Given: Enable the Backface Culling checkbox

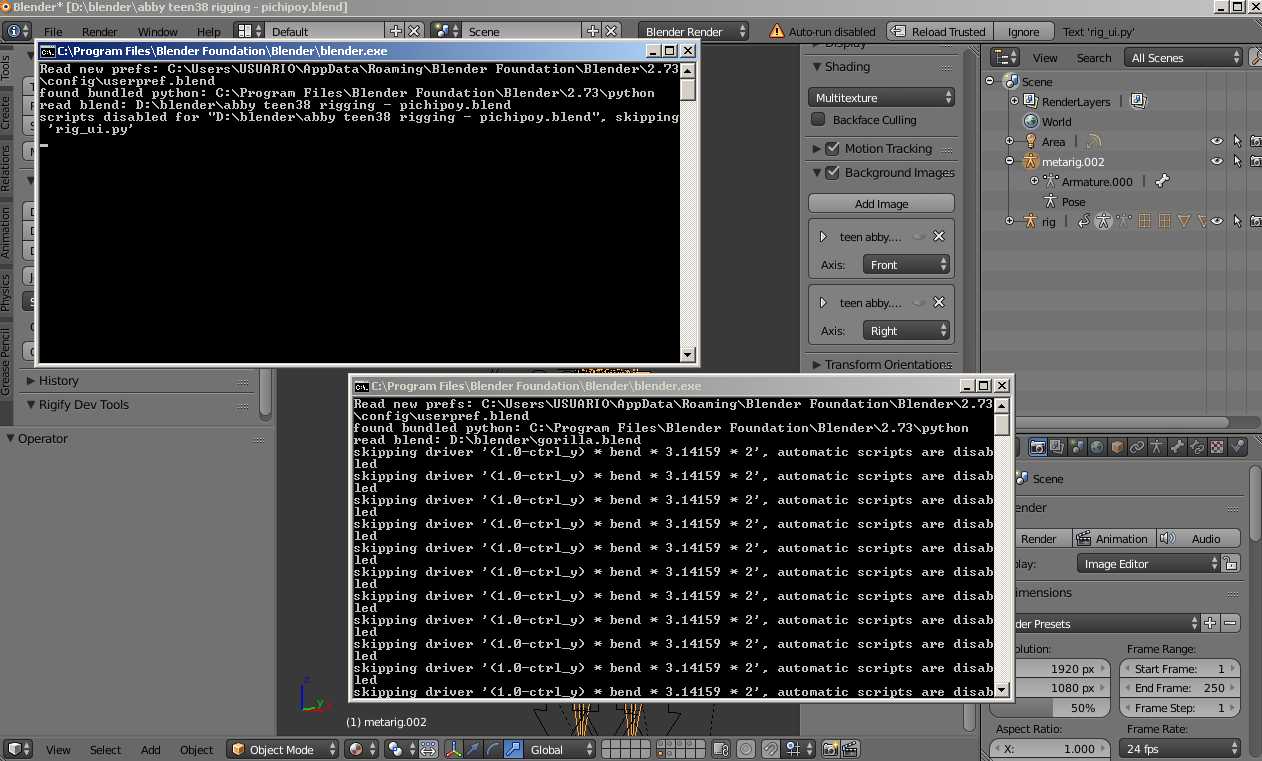Looking at the screenshot, I should [x=818, y=120].
